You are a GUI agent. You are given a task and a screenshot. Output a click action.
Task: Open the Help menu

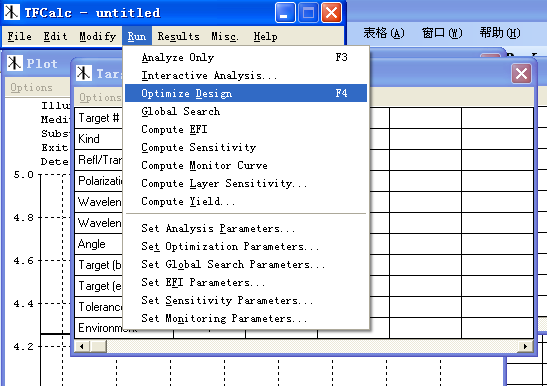265,36
